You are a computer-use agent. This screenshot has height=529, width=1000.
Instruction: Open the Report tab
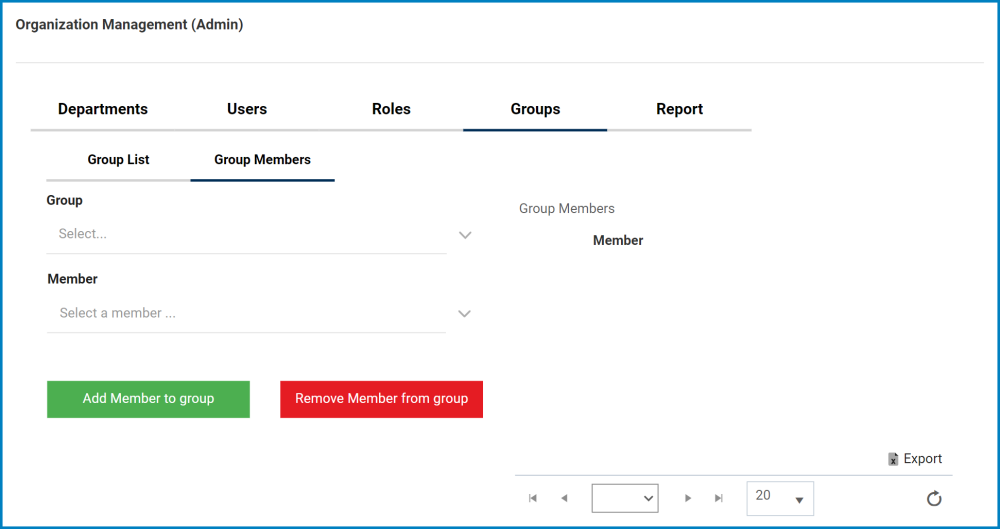(x=679, y=109)
